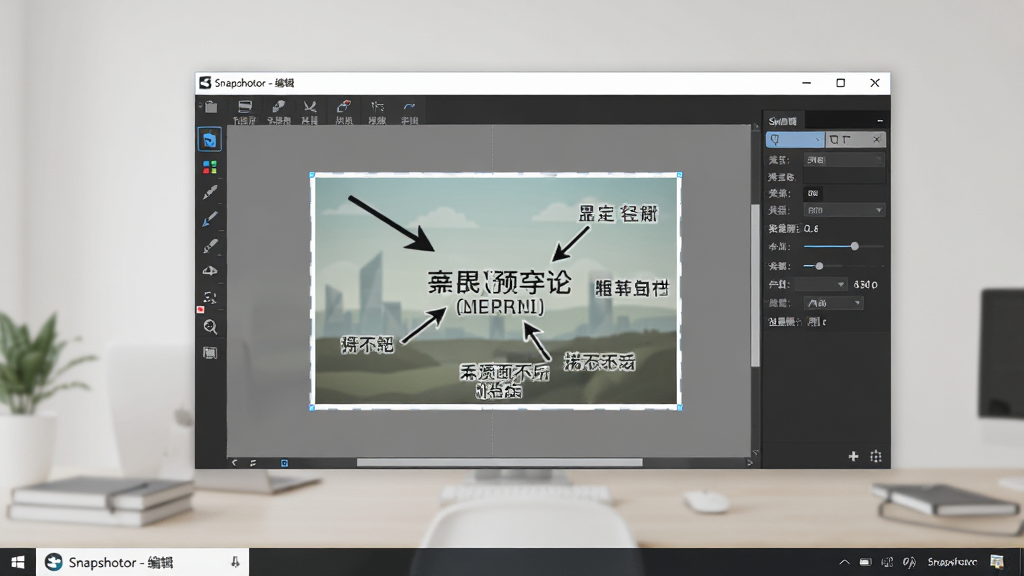Click the large black arrow annotation at top-left
The height and width of the screenshot is (576, 1024).
click(391, 223)
